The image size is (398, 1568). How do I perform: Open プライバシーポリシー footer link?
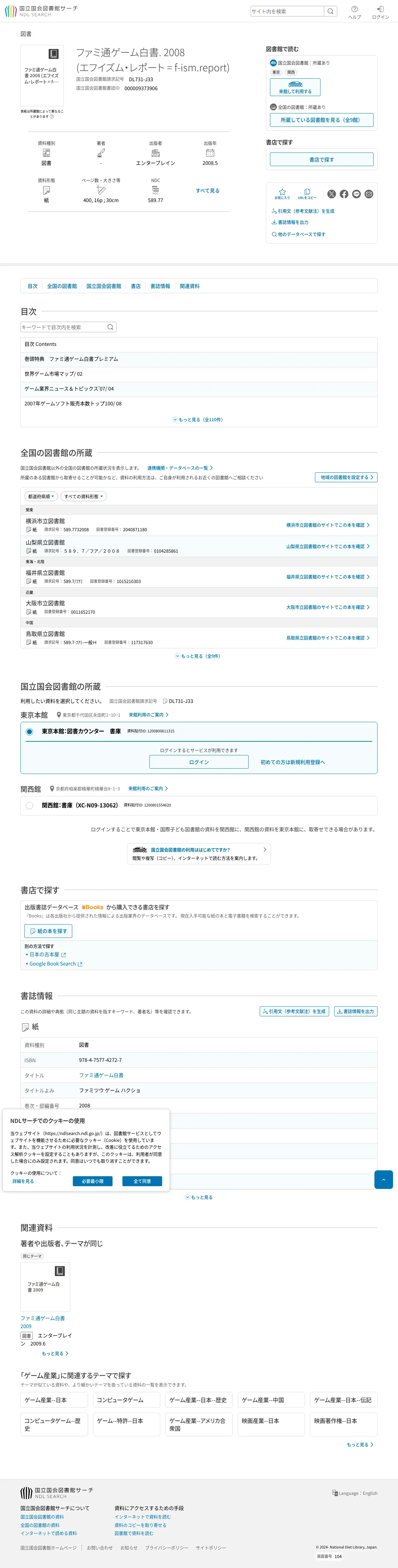point(167,1547)
